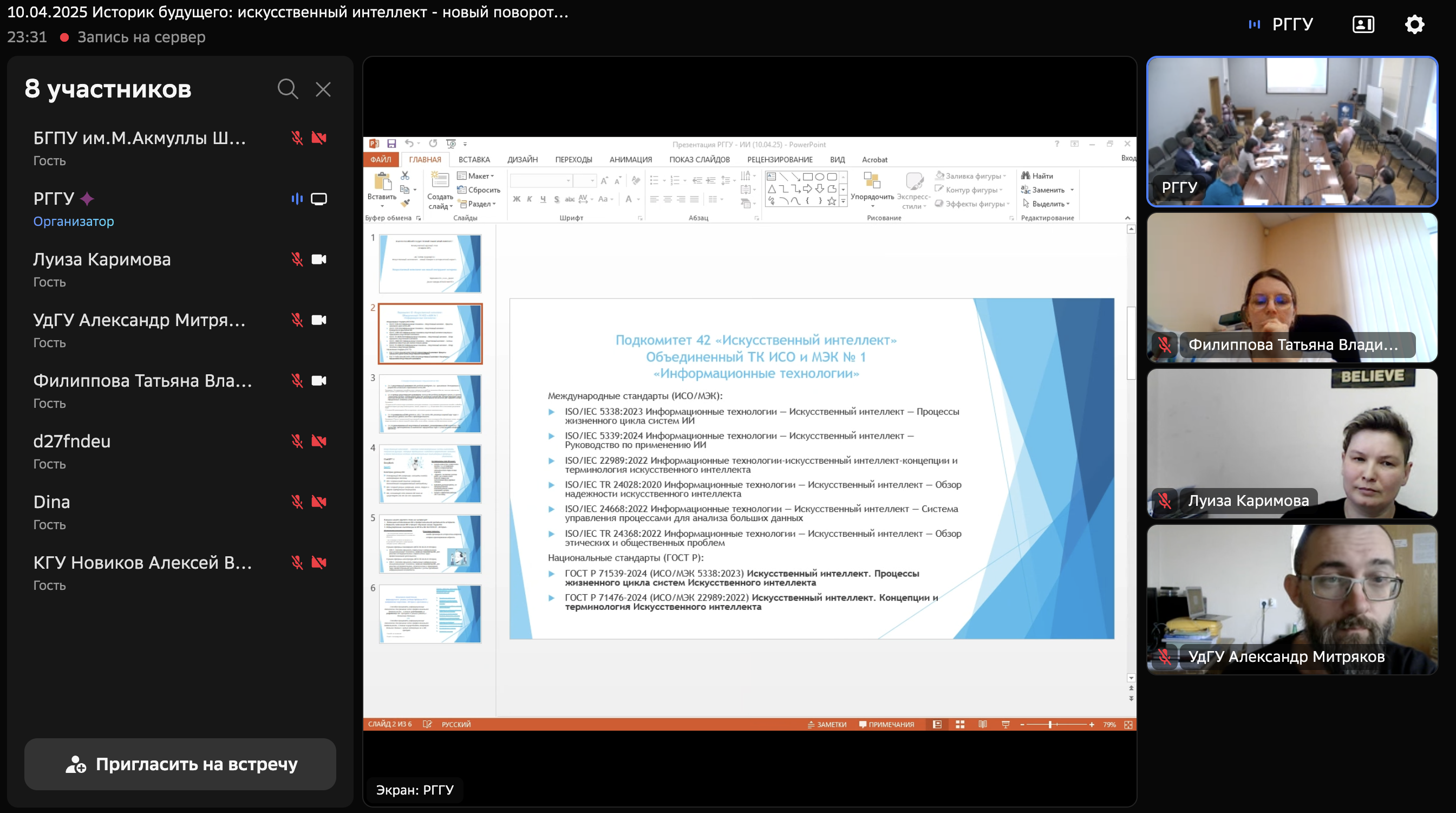Image resolution: width=1456 pixels, height=813 pixels.
Task: Switch to the ДИЗАЙН ribbon tab
Action: click(523, 160)
